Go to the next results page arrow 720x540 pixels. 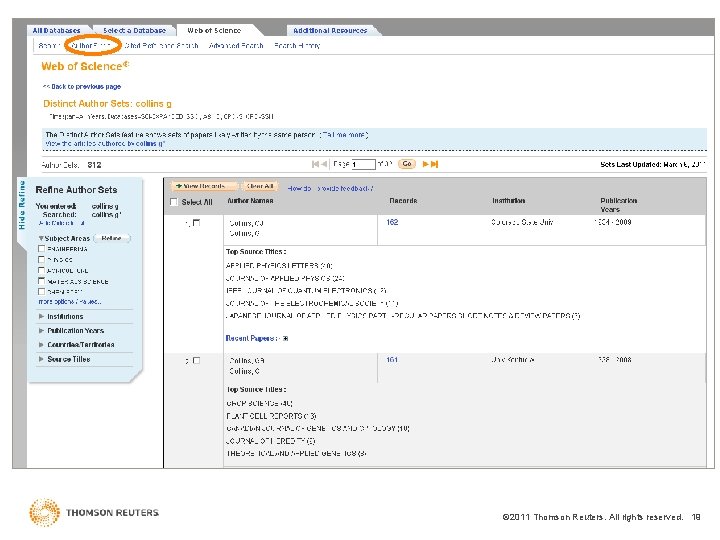point(425,164)
